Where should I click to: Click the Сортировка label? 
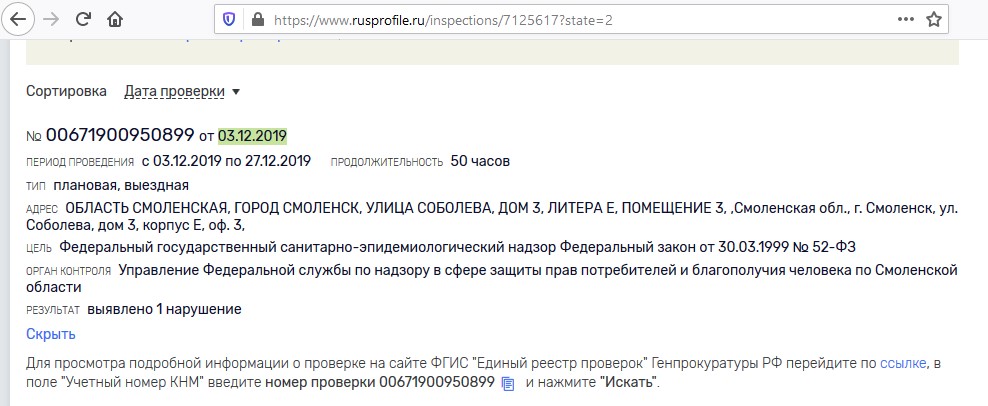[x=66, y=91]
